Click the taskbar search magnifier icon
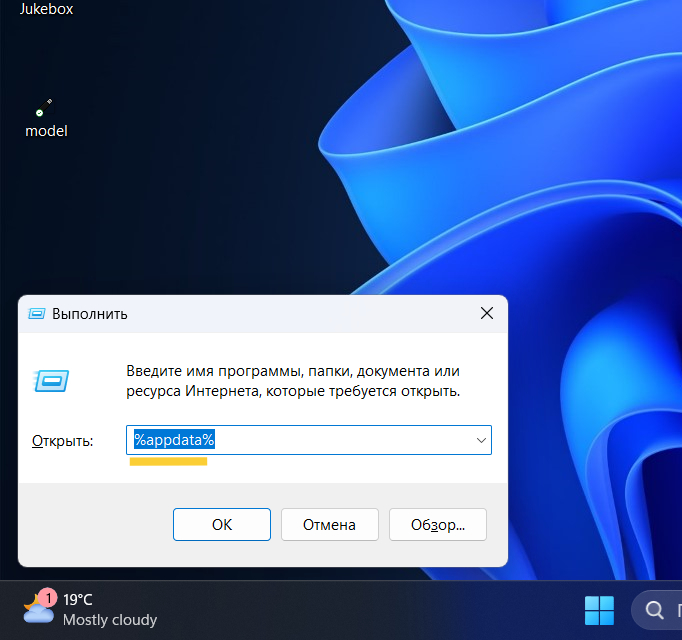The height and width of the screenshot is (640, 682). coord(654,610)
